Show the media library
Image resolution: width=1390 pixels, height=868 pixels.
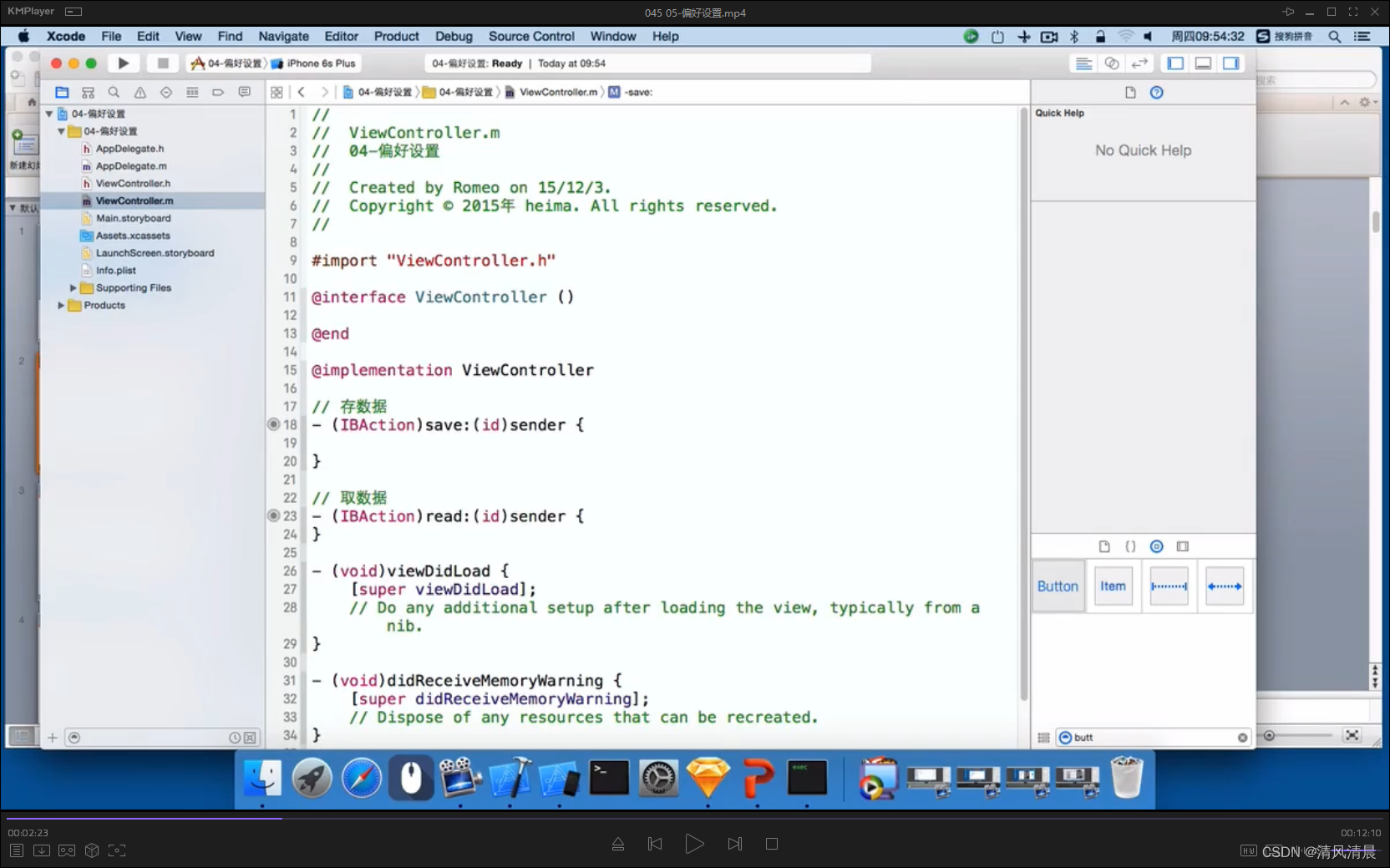(x=1183, y=546)
